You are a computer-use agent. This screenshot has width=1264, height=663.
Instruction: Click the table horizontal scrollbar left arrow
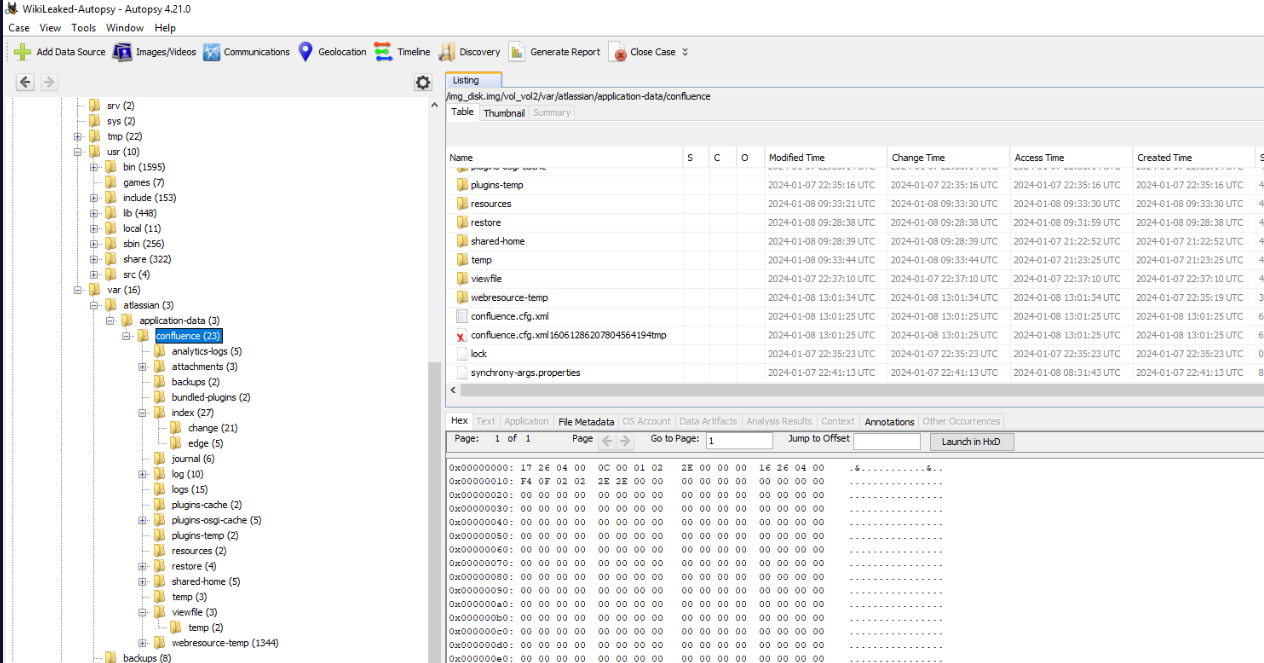pos(454,390)
